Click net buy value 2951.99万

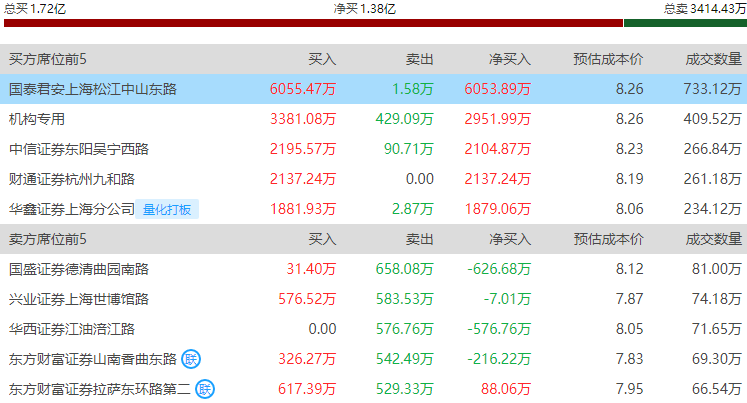498,119
